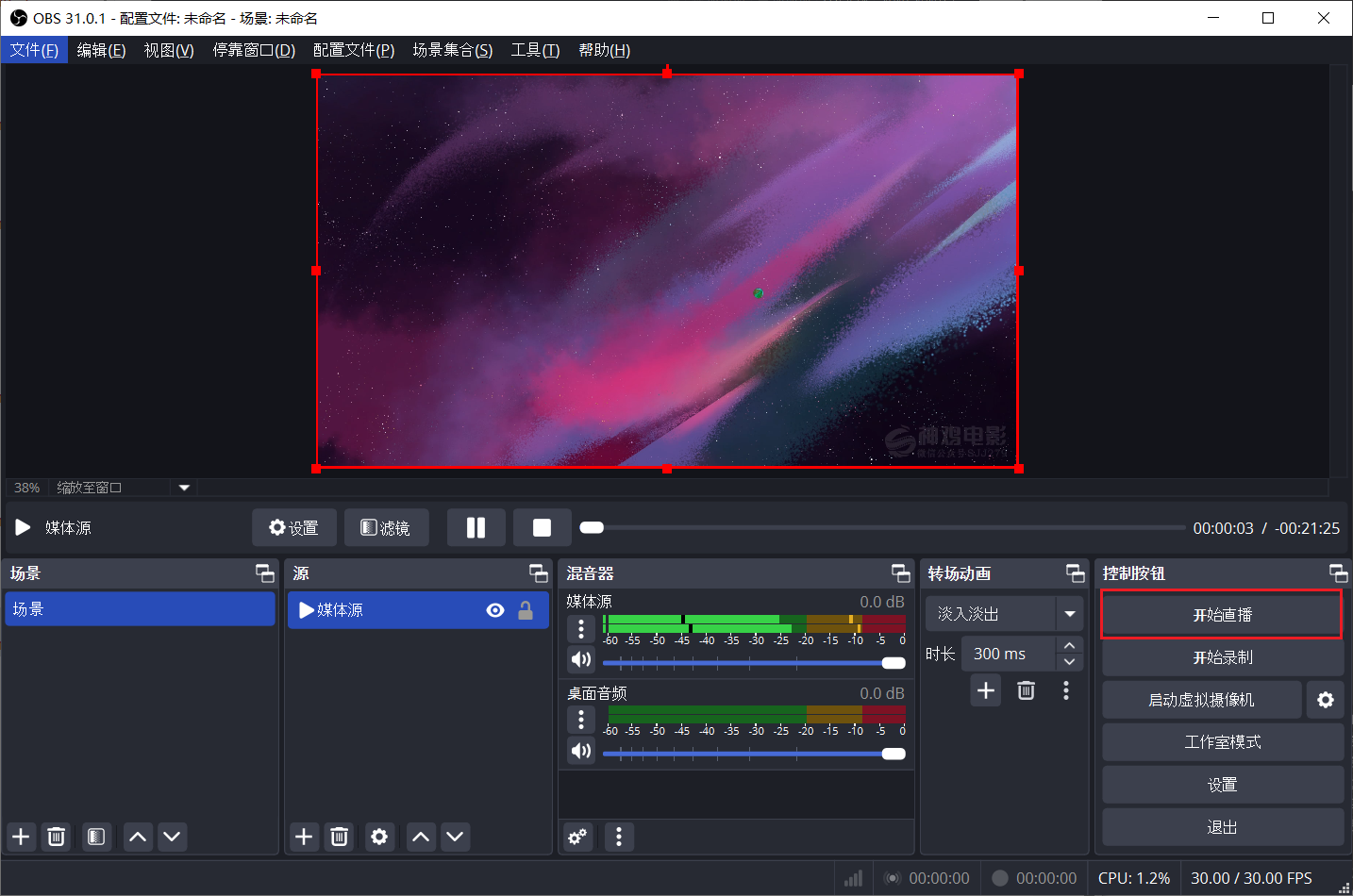Mute the 桌面音频 speaker icon
Image resolution: width=1353 pixels, height=896 pixels.
tap(581, 751)
